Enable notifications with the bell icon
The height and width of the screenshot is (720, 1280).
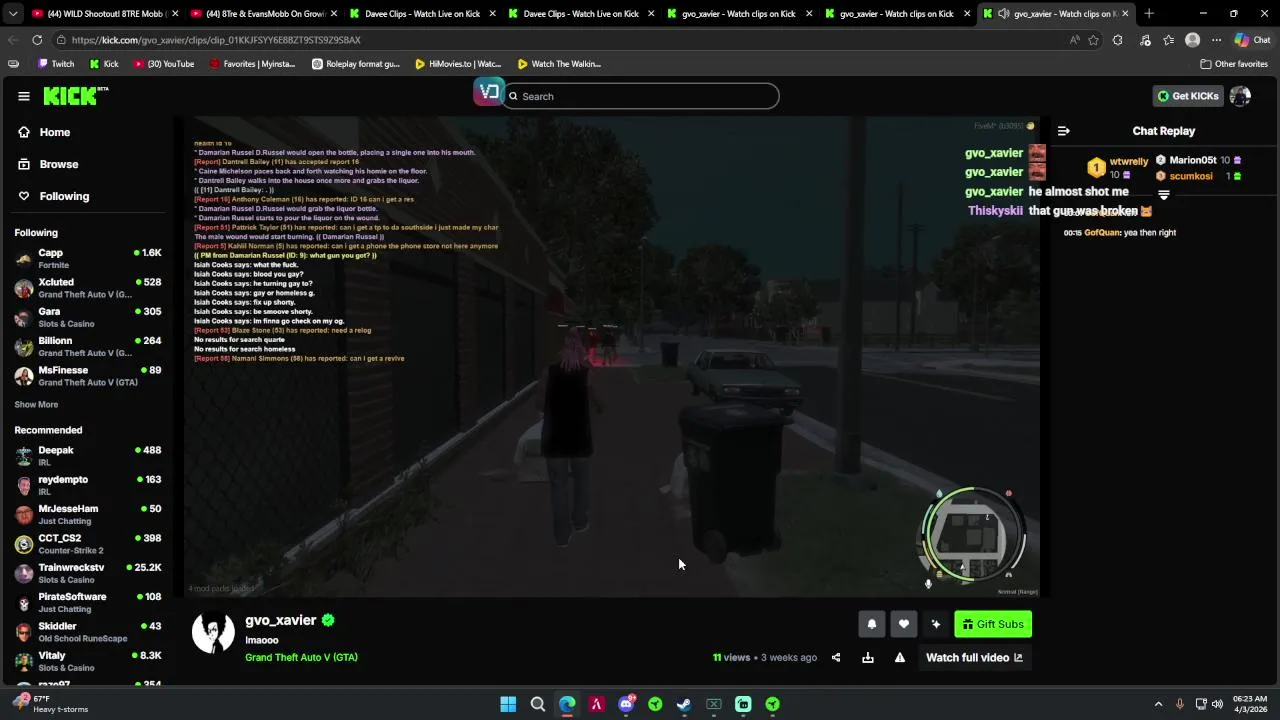click(x=871, y=624)
